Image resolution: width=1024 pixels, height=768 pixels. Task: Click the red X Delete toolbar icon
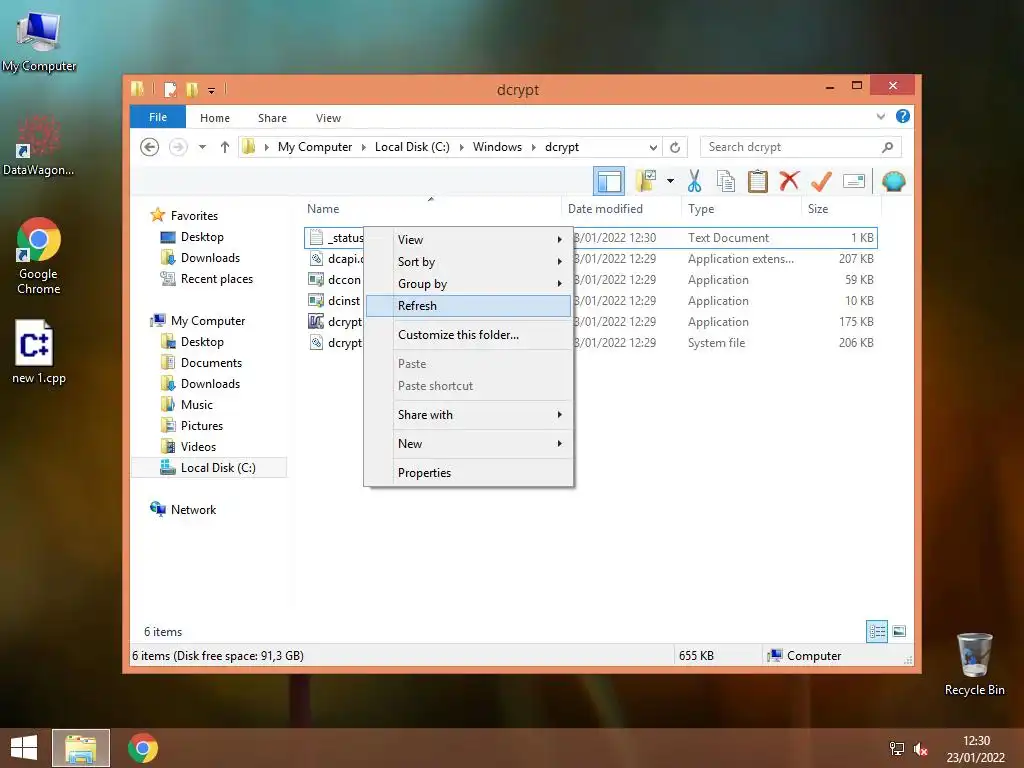(789, 180)
